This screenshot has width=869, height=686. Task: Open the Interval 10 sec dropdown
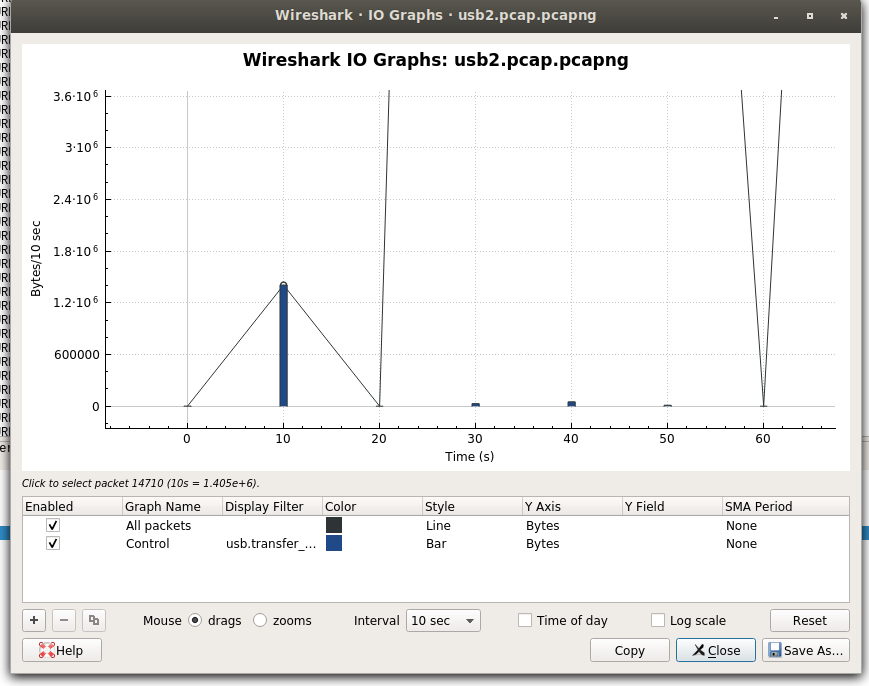click(443, 621)
